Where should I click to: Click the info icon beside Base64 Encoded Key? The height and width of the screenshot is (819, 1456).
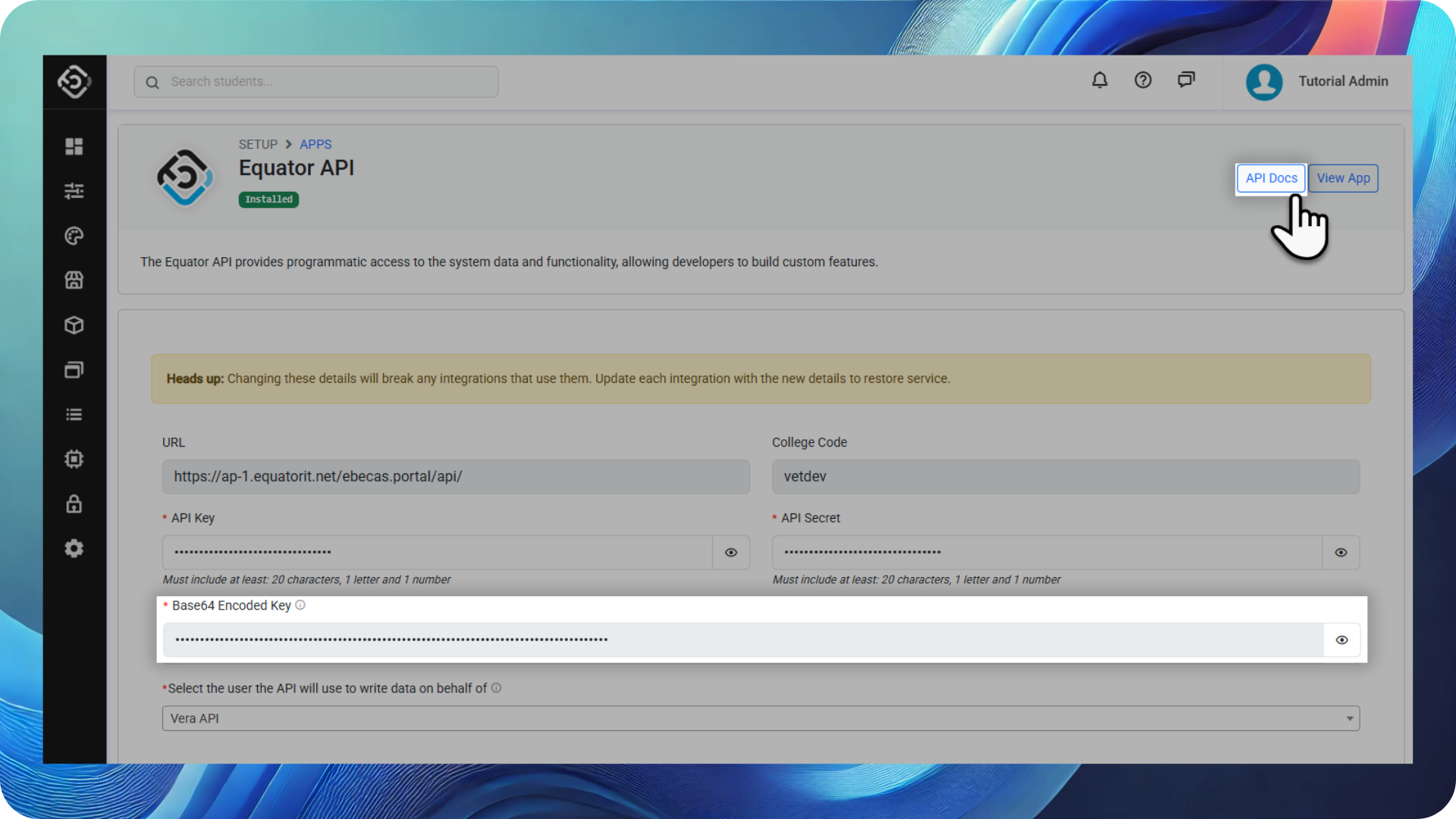pos(300,605)
